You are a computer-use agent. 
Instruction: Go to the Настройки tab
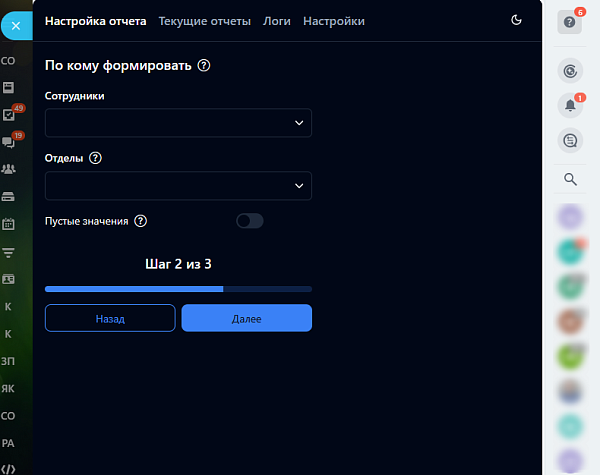[334, 21]
